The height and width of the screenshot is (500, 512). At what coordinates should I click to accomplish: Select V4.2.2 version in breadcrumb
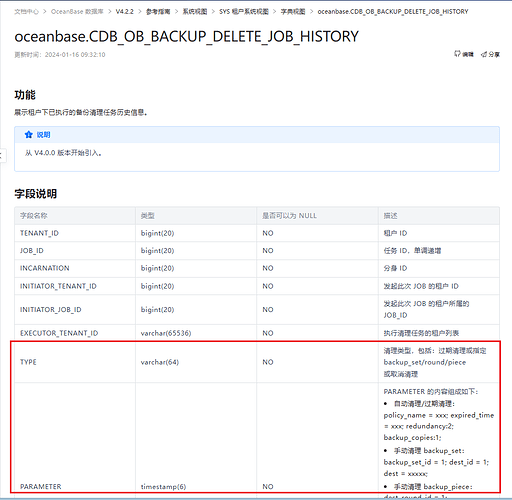[125, 12]
